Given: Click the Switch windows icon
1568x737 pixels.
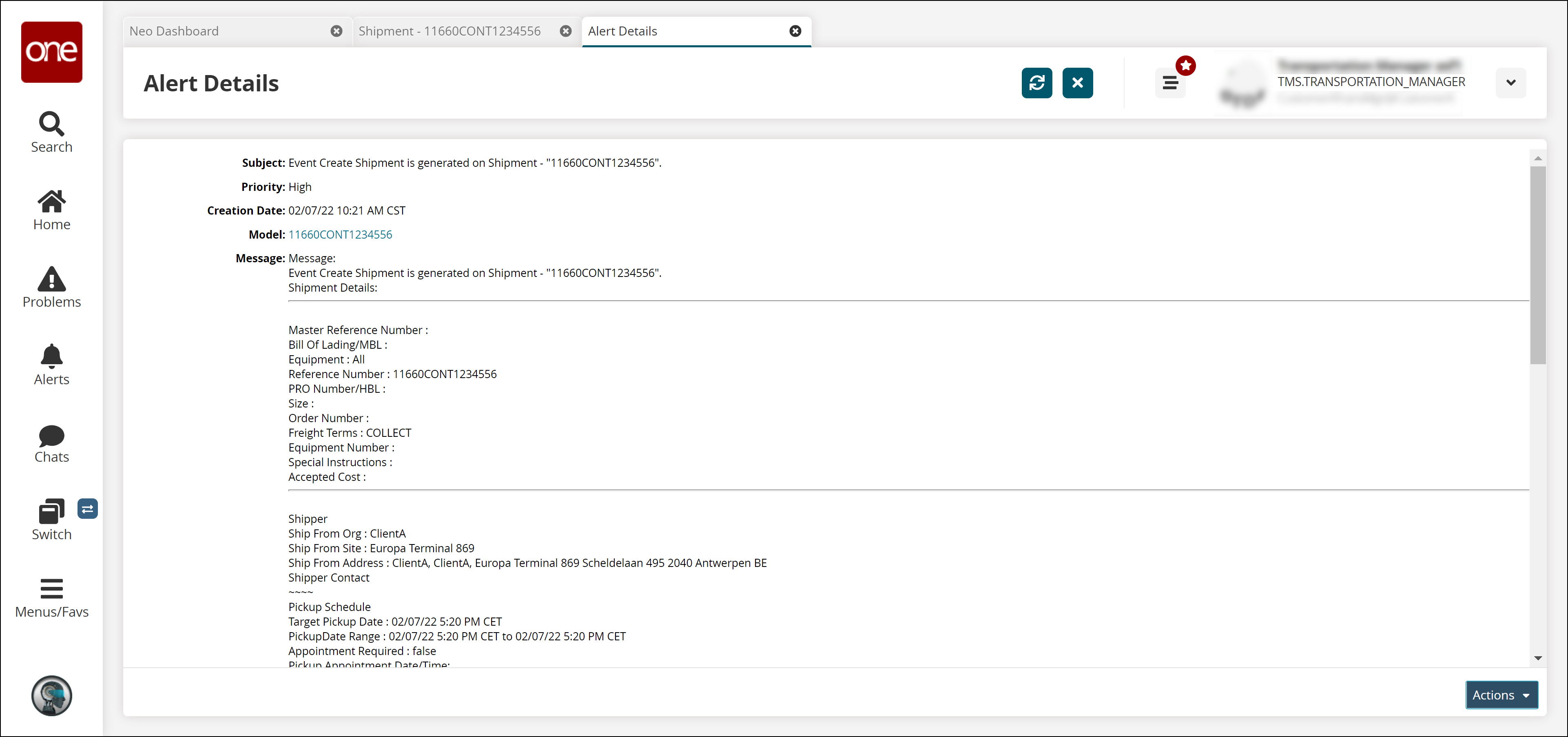Looking at the screenshot, I should tap(51, 518).
